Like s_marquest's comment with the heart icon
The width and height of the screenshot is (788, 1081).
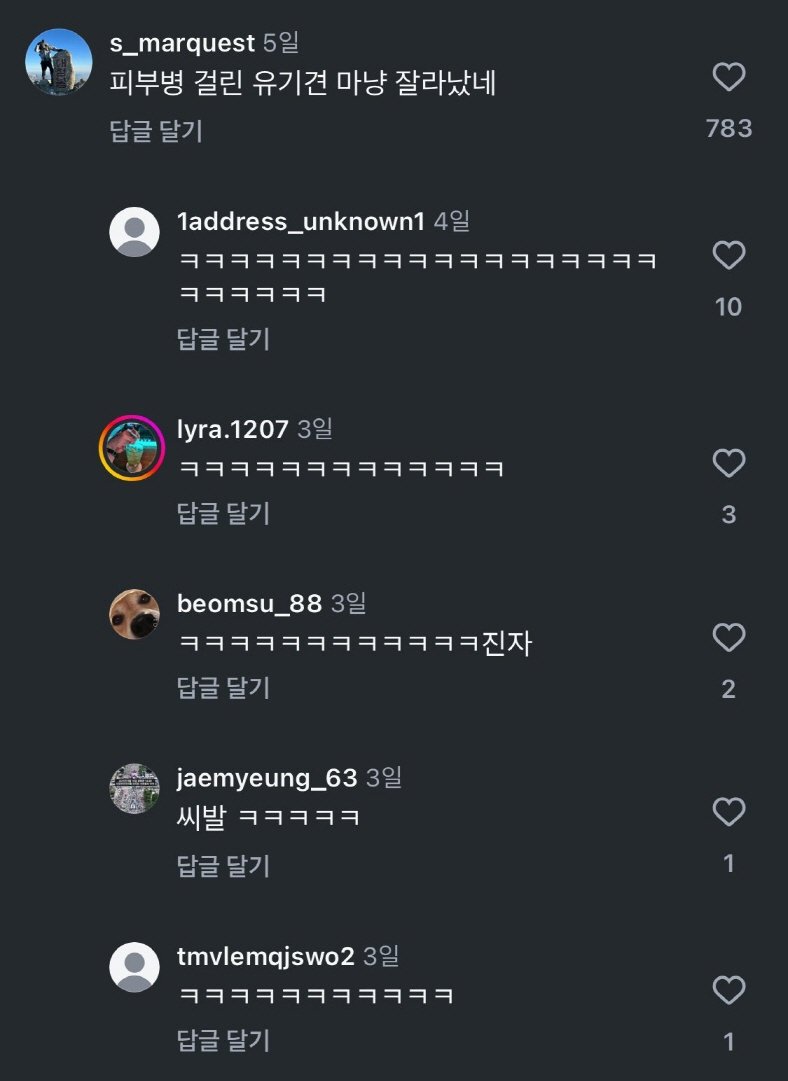click(729, 77)
